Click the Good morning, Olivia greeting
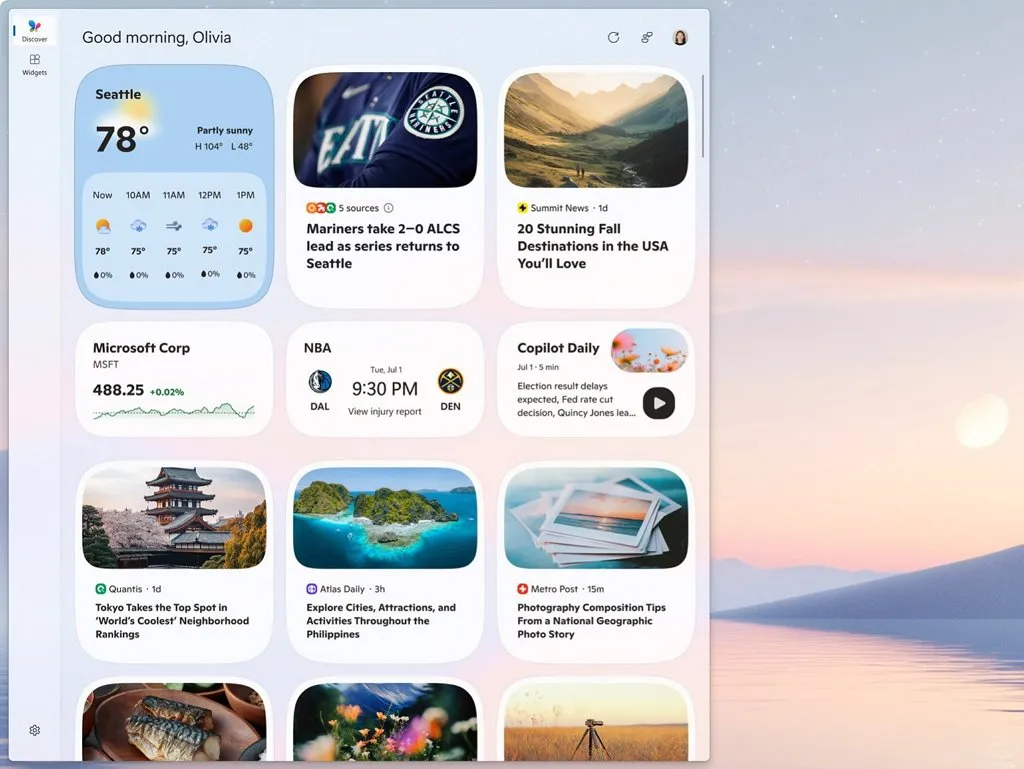This screenshot has width=1024, height=769. click(x=157, y=37)
